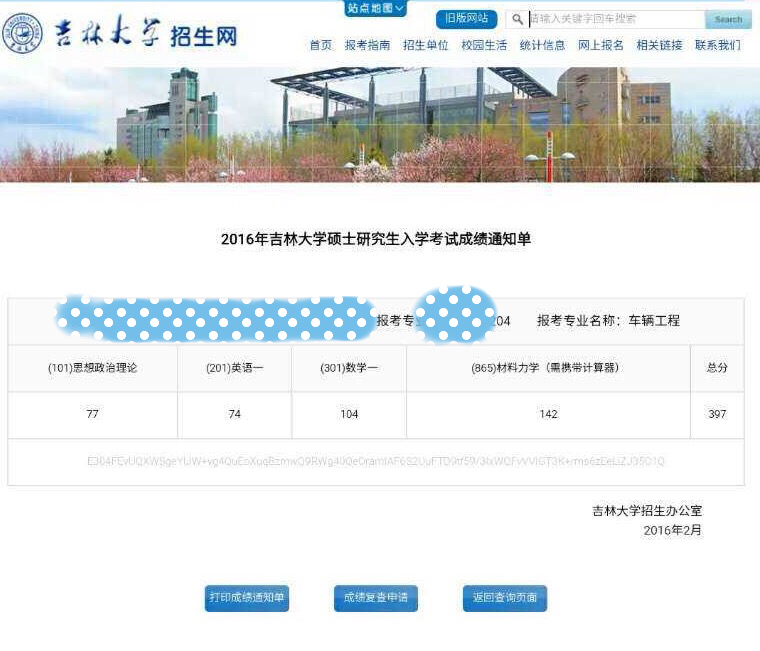
Task: Open the 校园生活 menu
Action: (484, 45)
